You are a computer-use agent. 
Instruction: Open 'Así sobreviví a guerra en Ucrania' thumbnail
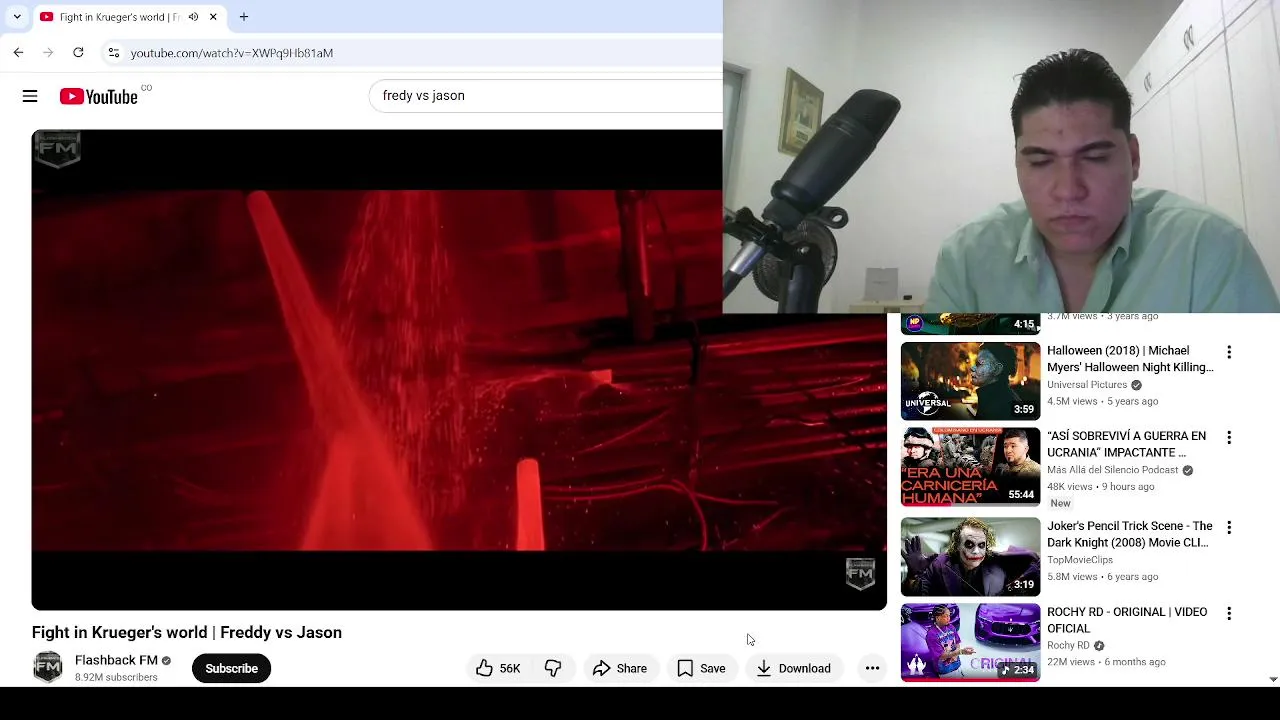[x=970, y=466]
